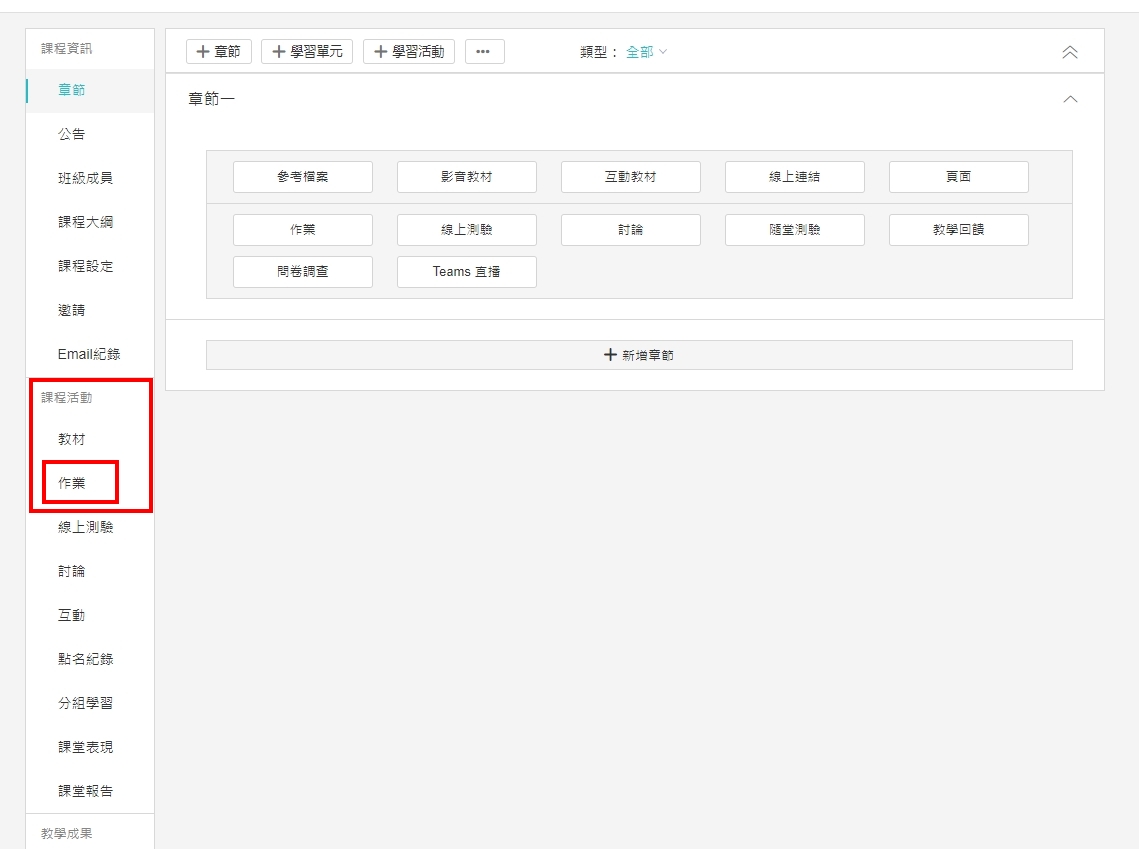Open 點名紀錄 from the sidebar
This screenshot has height=849, width=1139.
(85, 659)
